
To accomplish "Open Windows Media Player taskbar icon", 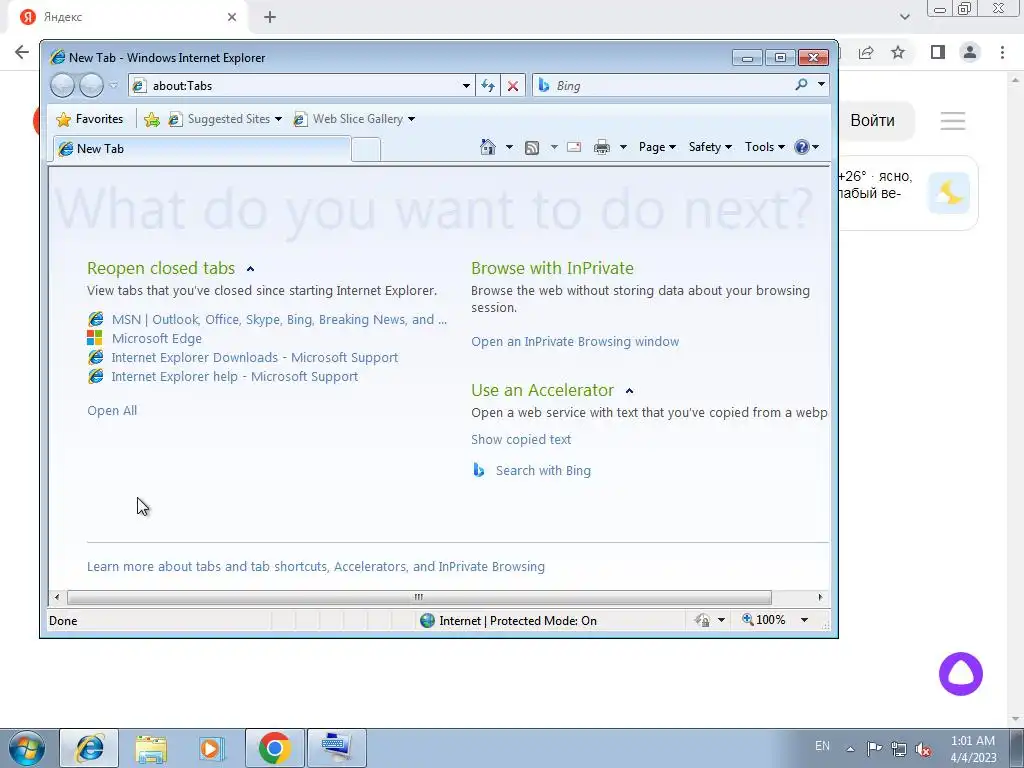I will point(210,748).
